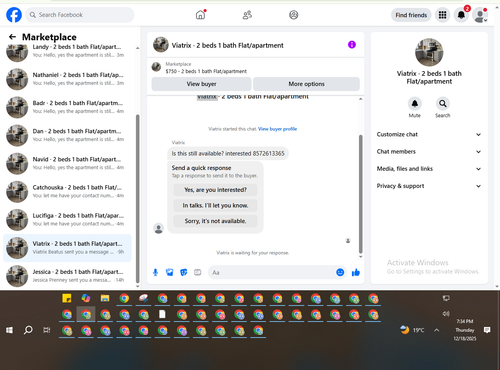Click Find friends button
The height and width of the screenshot is (370, 500).
click(411, 15)
